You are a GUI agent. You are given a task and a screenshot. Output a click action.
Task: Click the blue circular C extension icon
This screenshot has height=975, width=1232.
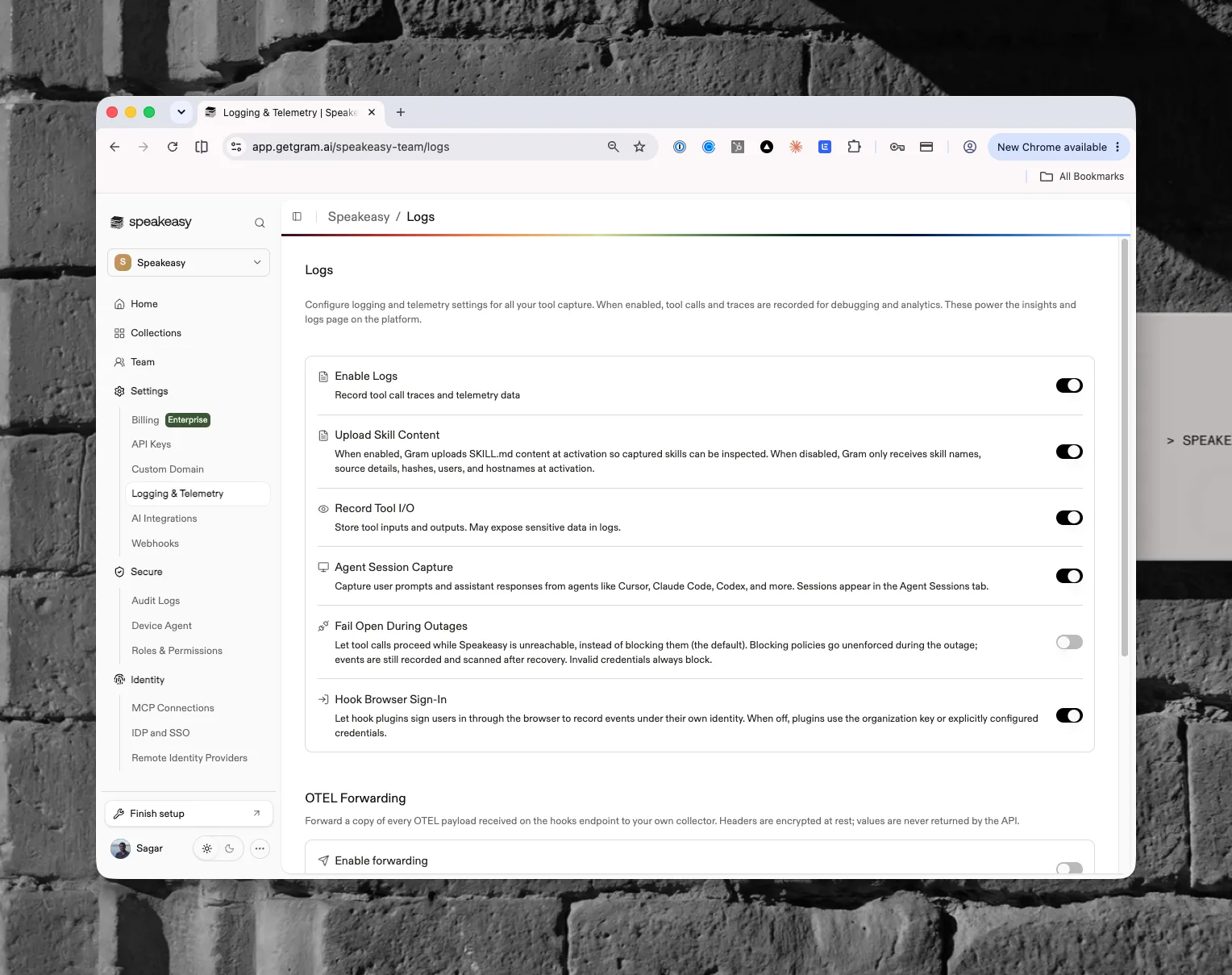pos(709,147)
